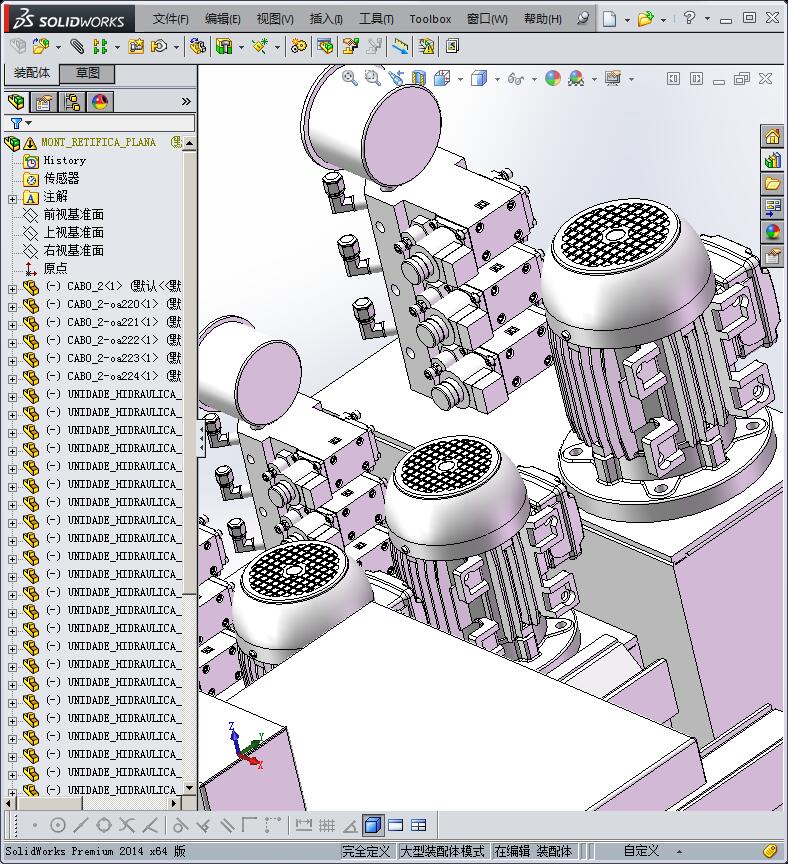Select the History tree item
Screen dimensions: 788x864
coord(64,160)
